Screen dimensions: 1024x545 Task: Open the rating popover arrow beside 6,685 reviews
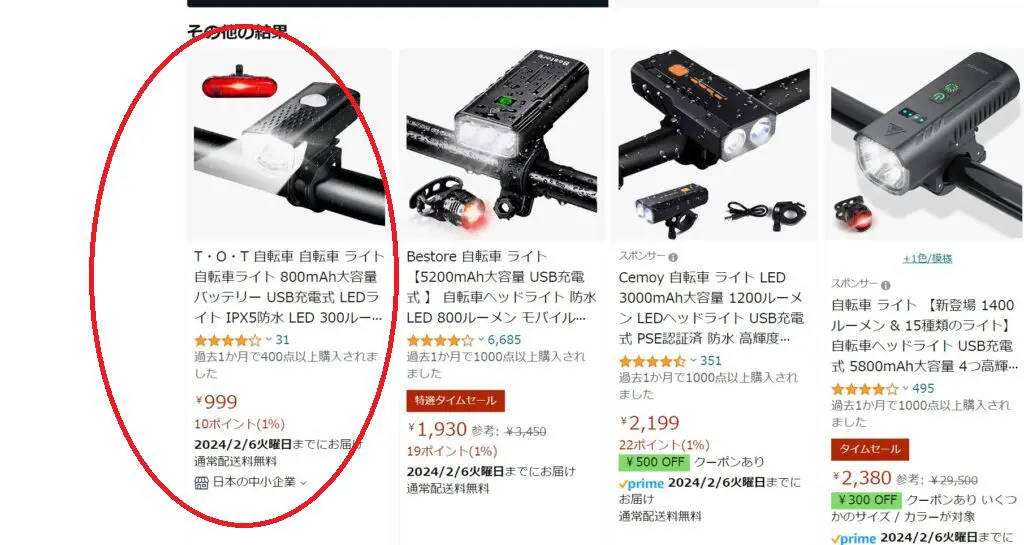point(481,339)
